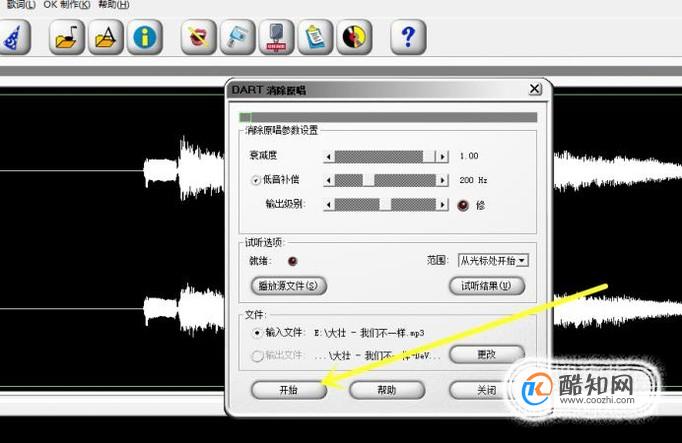This screenshot has height=443, width=682.
Task: Click left arrow of 输出级别 slider
Action: [329, 204]
